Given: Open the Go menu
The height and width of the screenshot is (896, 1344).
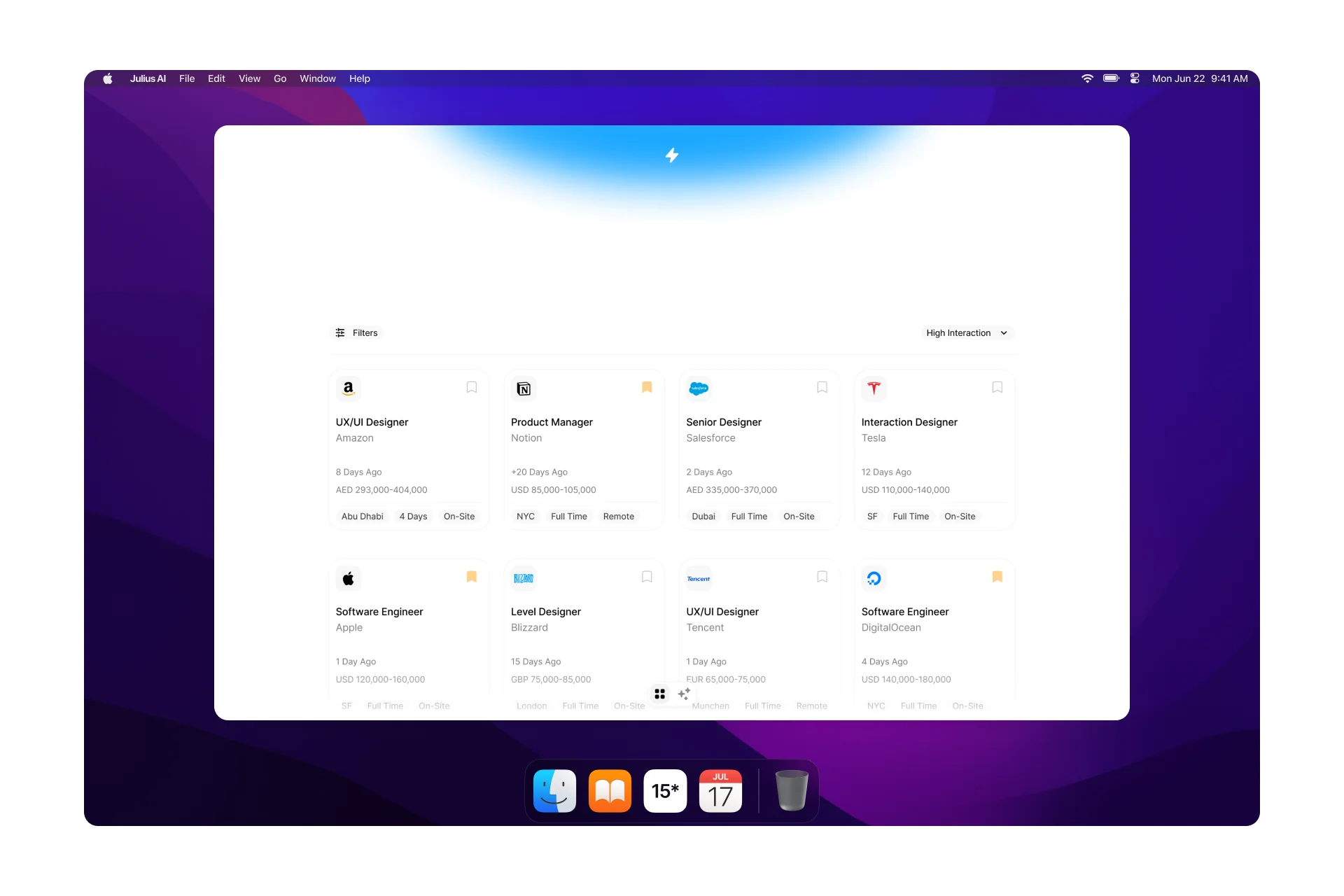Looking at the screenshot, I should click(280, 78).
